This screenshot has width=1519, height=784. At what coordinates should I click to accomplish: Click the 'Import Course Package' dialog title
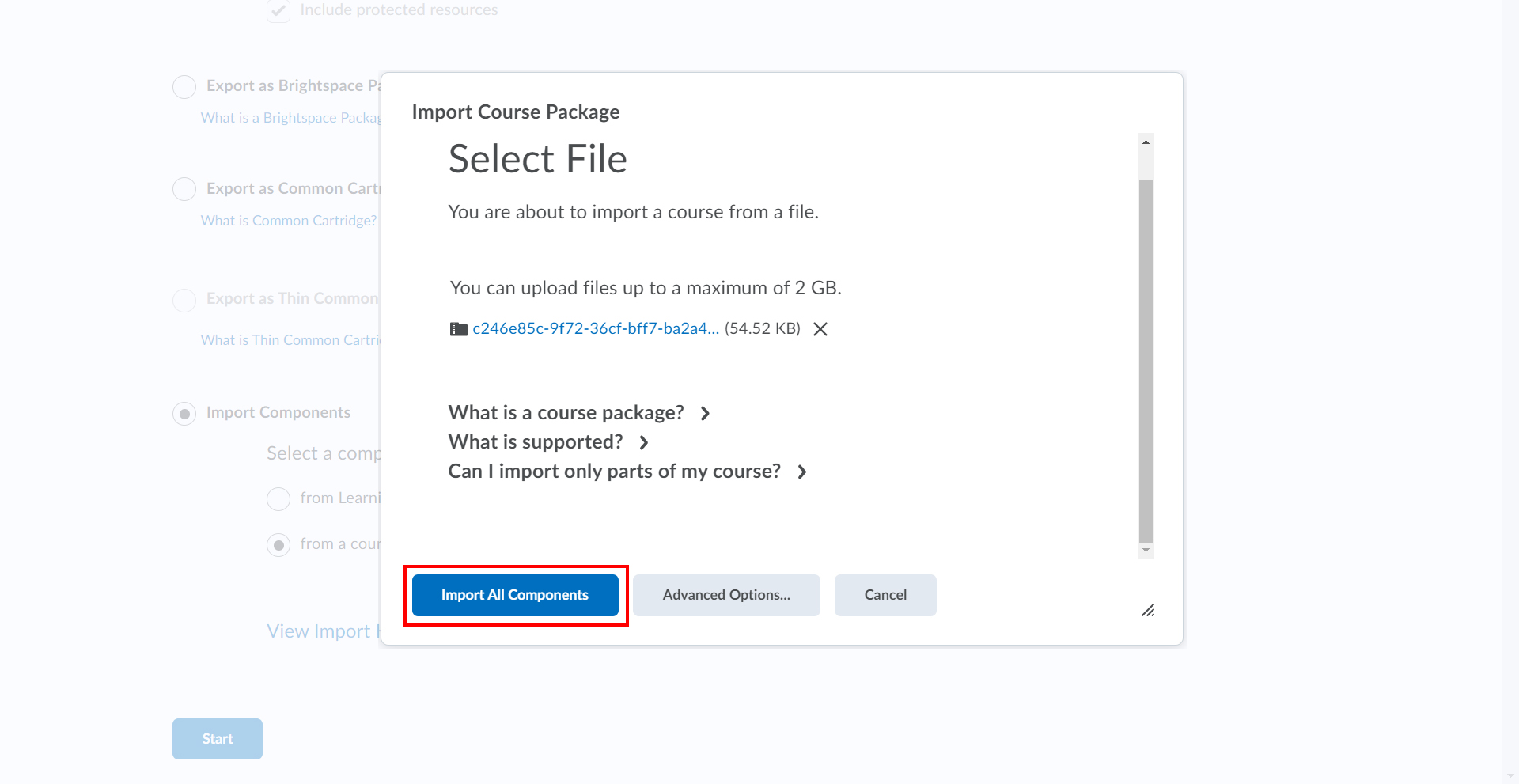click(516, 112)
